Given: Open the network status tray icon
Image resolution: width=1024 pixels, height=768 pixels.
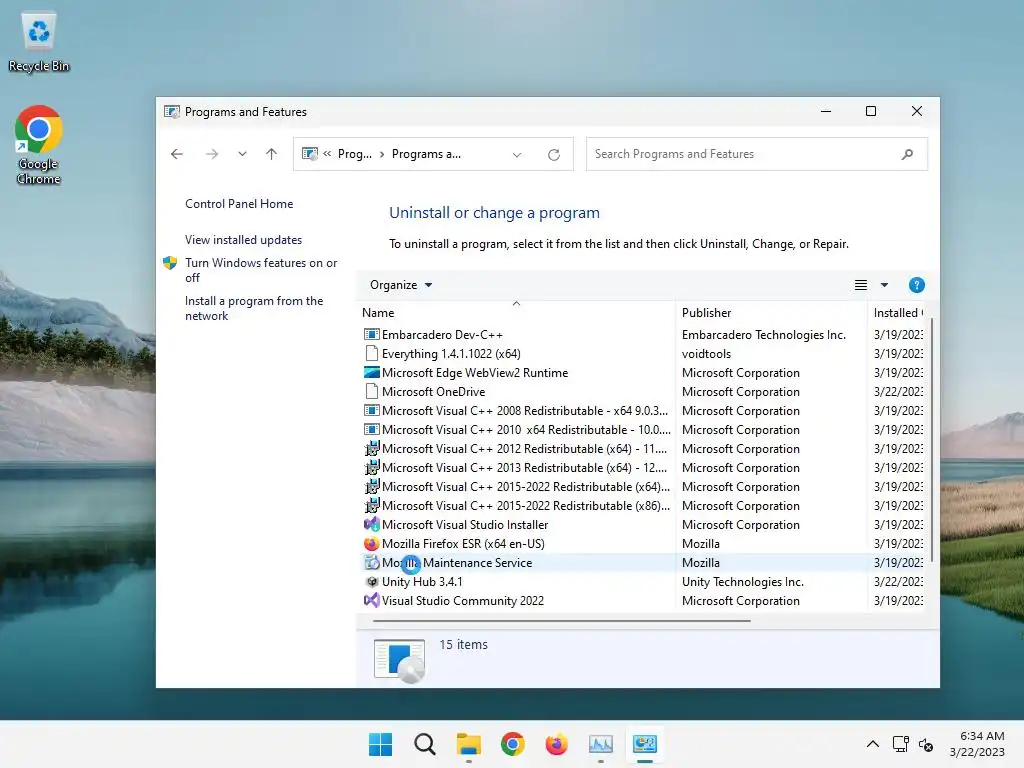Looking at the screenshot, I should coord(901,744).
